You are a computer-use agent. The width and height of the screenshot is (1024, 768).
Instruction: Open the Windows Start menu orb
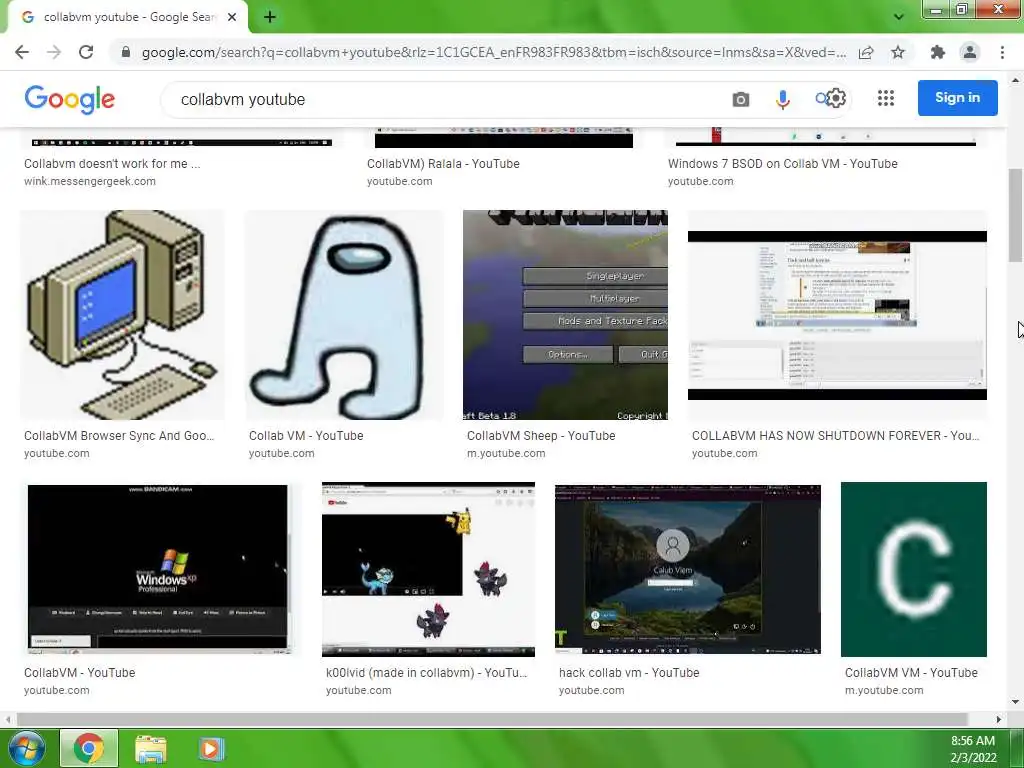click(26, 748)
